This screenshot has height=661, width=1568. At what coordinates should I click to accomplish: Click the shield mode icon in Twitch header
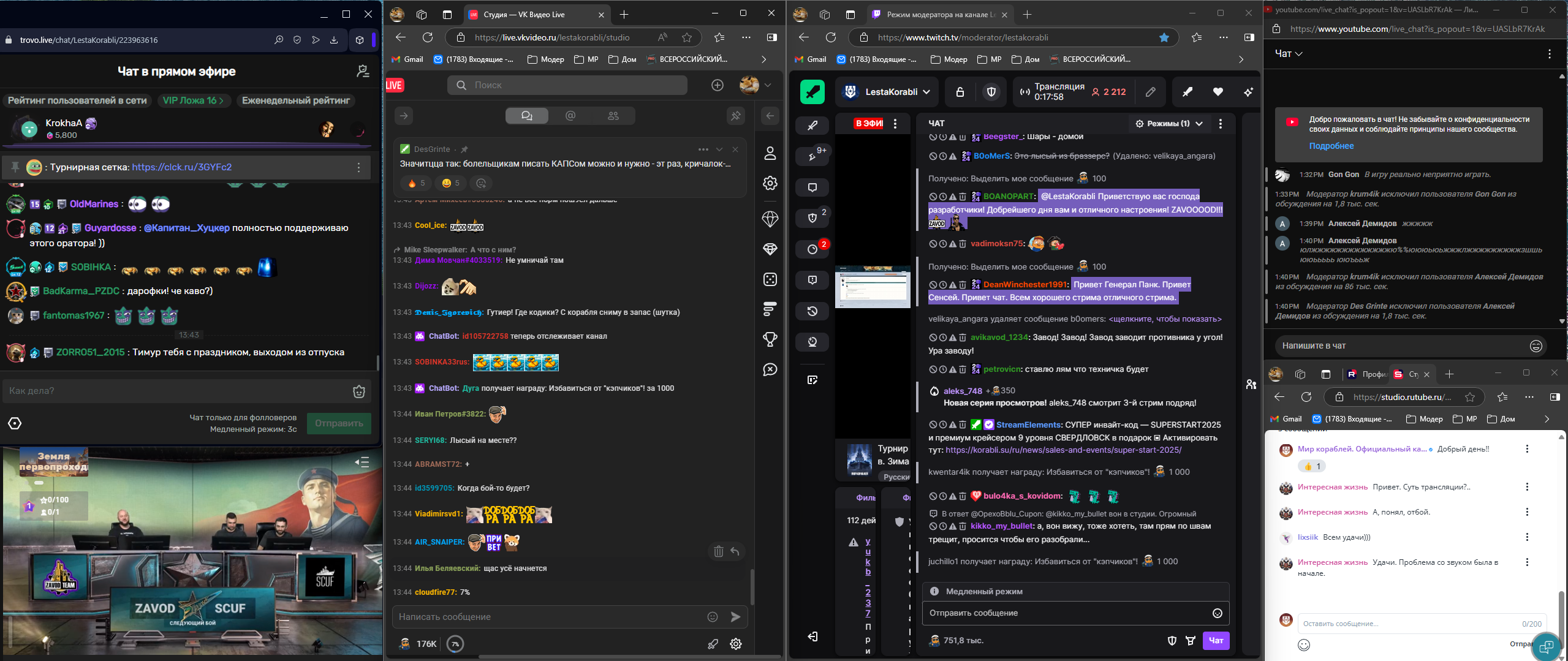click(x=991, y=92)
